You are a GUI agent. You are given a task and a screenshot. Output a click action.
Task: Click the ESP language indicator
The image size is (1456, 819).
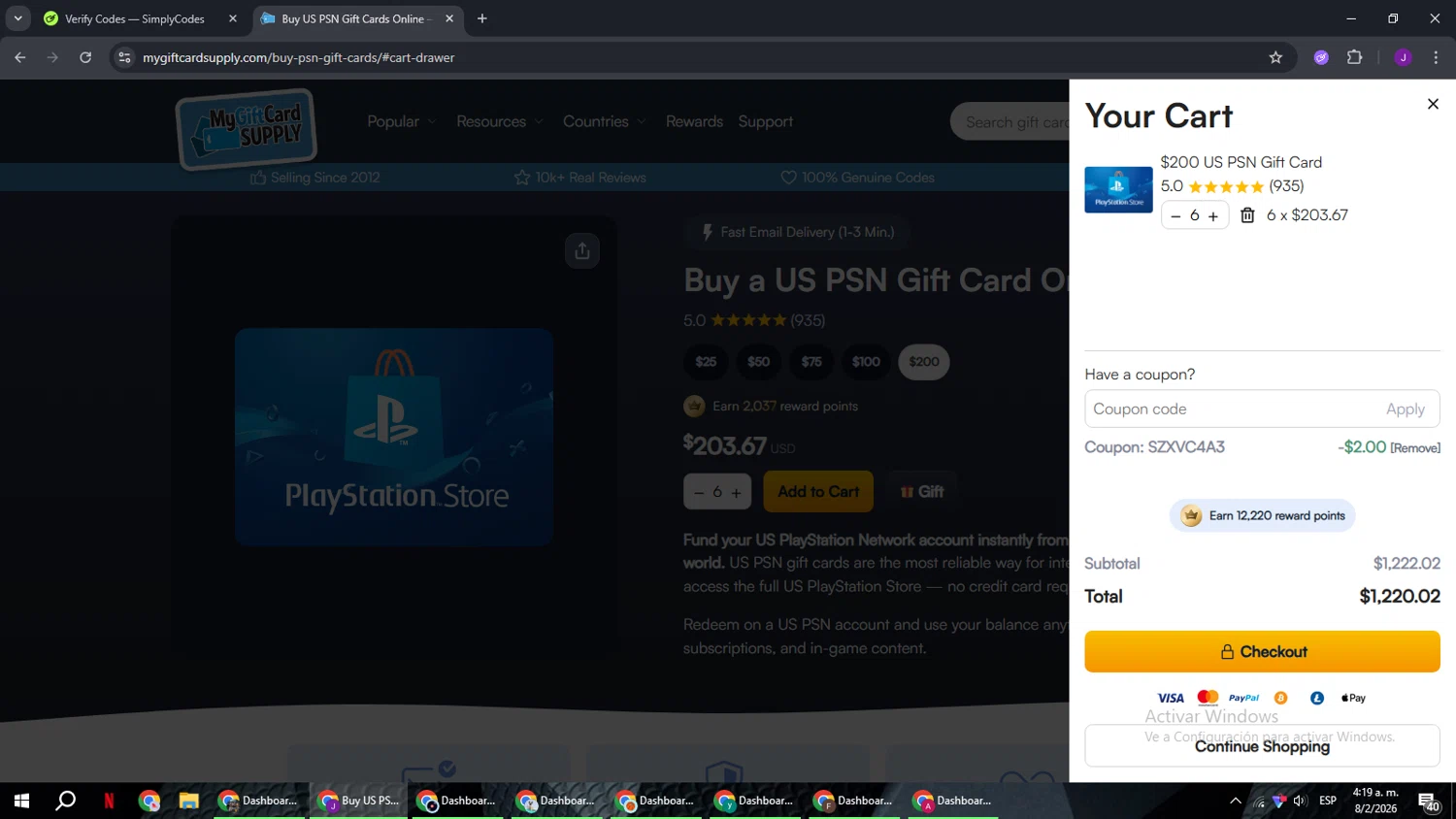[x=1327, y=801]
